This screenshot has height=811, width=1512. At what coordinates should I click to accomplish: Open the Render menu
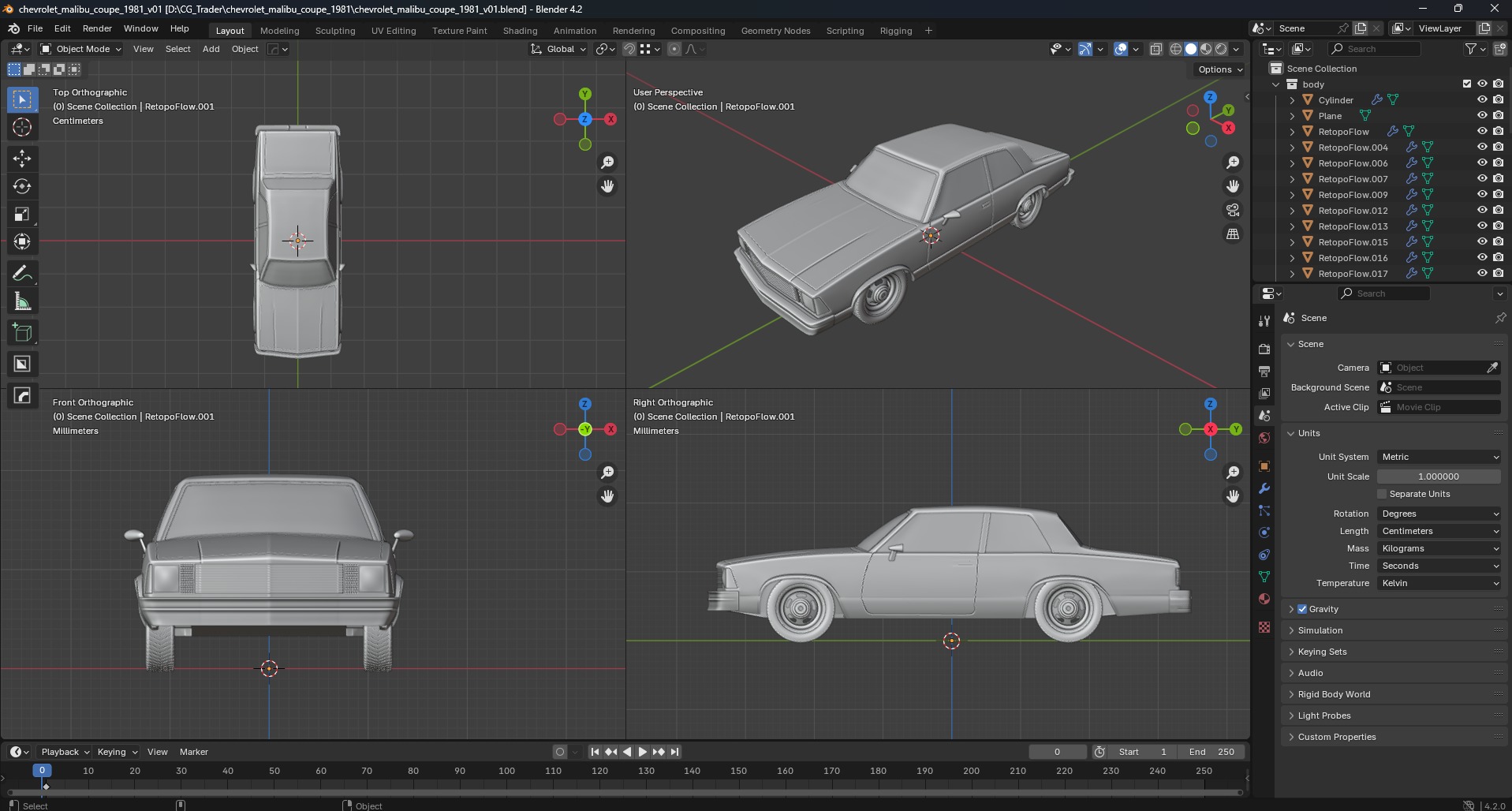[x=97, y=28]
